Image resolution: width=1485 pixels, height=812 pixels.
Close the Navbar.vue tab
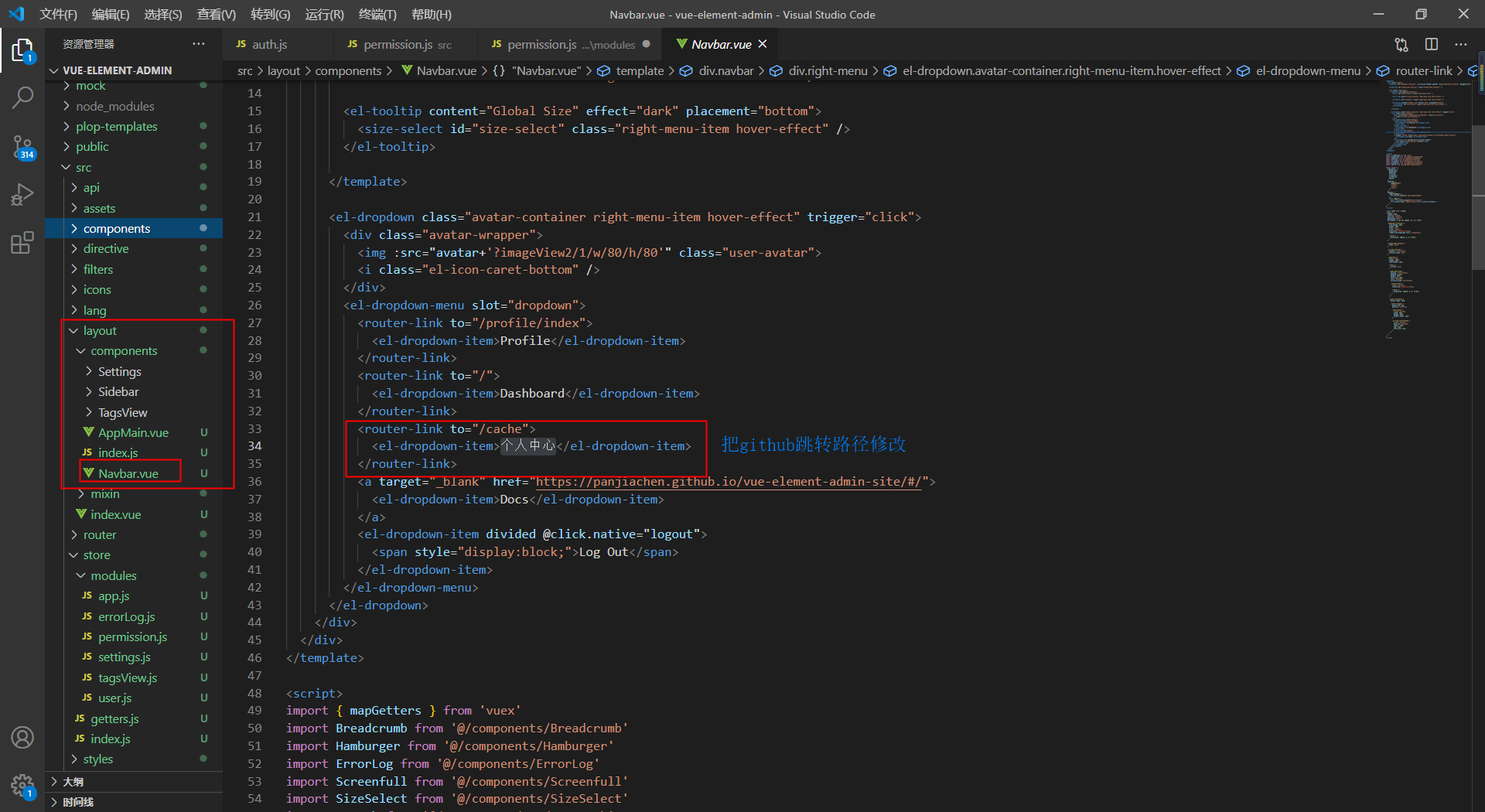763,44
